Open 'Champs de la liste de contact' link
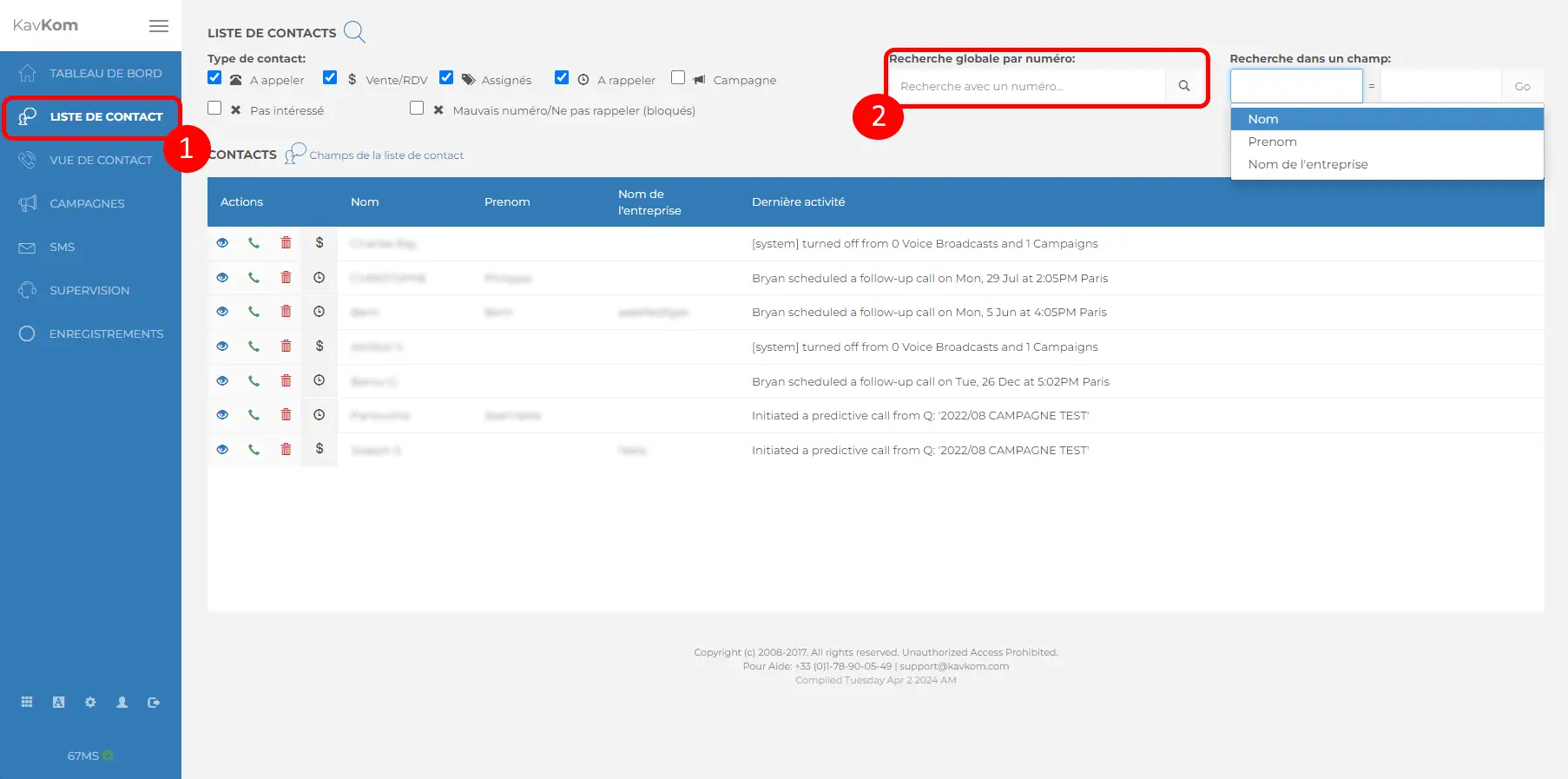 (x=386, y=155)
